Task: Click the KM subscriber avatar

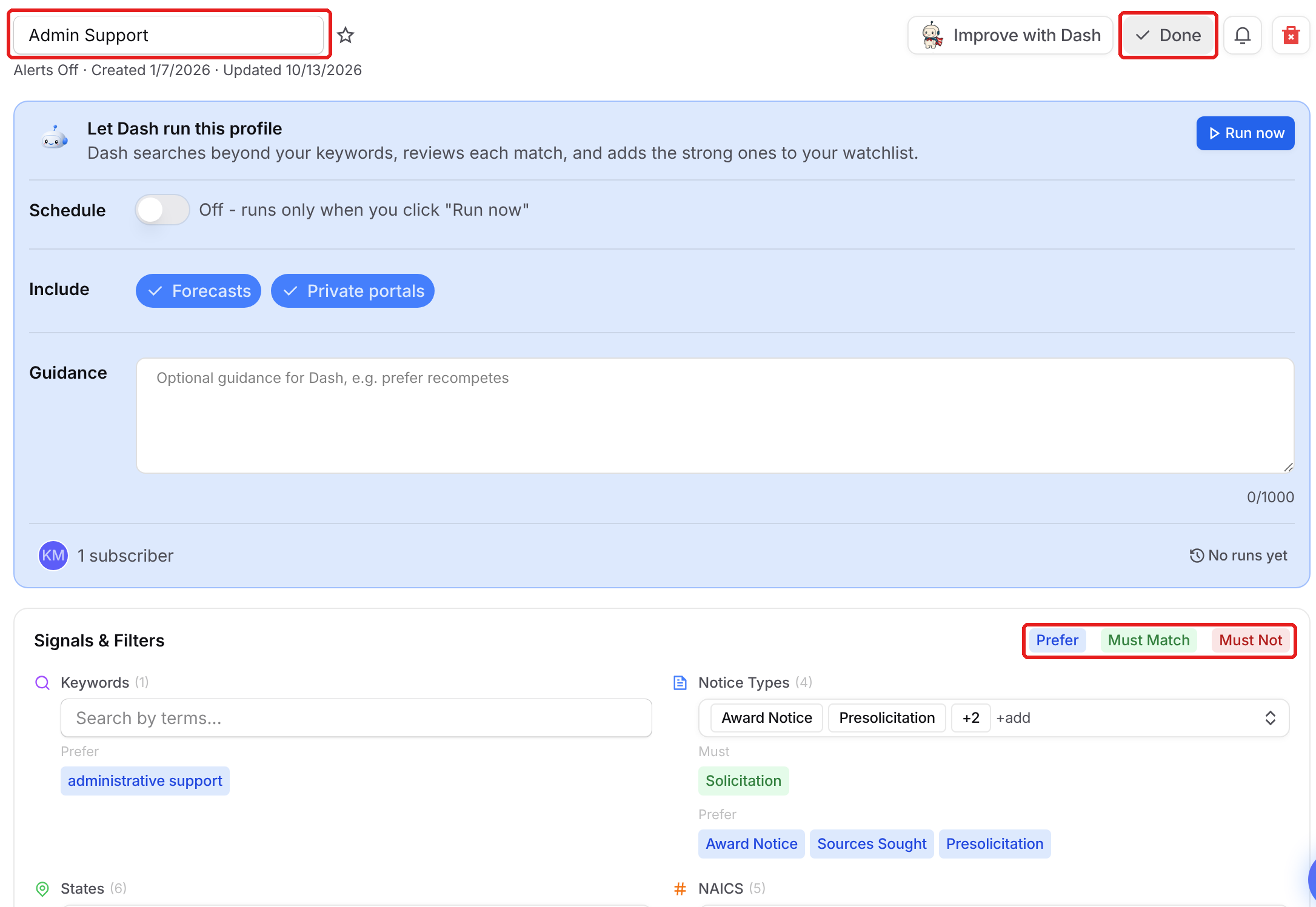Action: click(53, 556)
